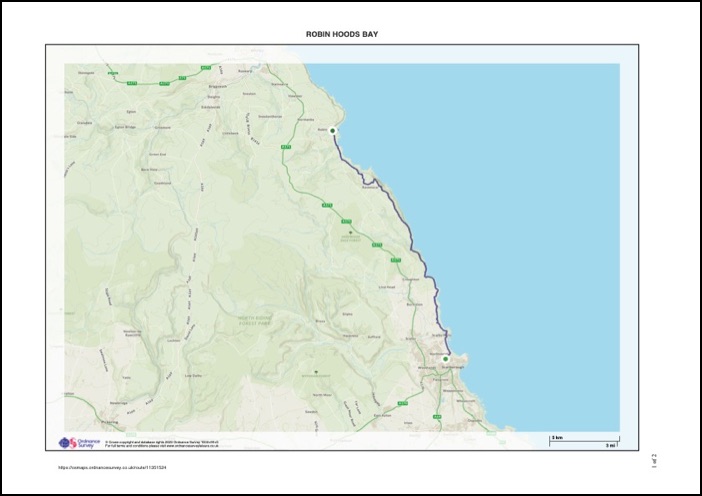Click the Crown copyright notice text
Image resolution: width=702 pixels, height=496 pixels.
tap(162, 442)
